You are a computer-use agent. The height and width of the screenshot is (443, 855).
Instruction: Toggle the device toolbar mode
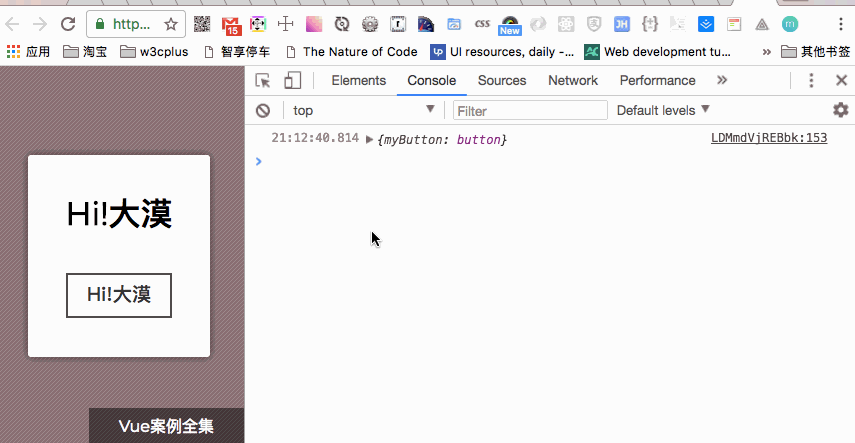coord(293,81)
